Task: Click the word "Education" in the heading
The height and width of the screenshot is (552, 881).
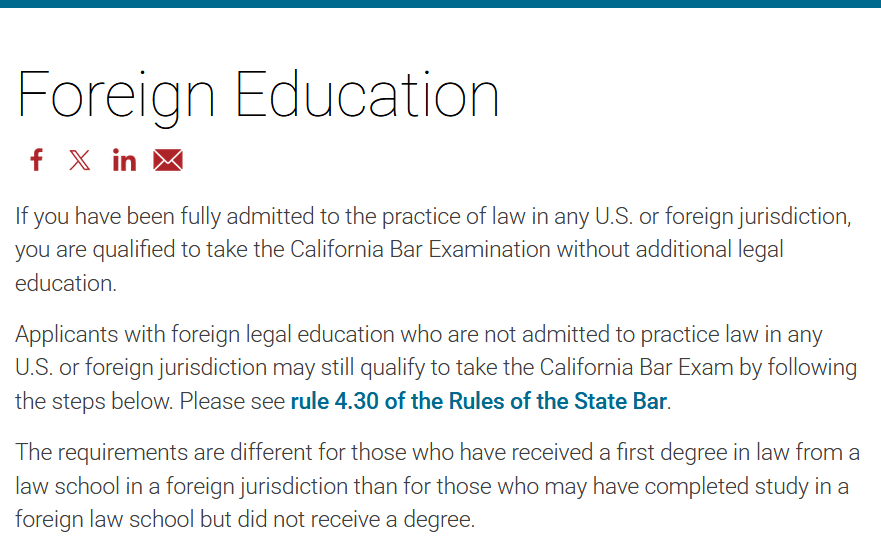Action: (x=367, y=96)
